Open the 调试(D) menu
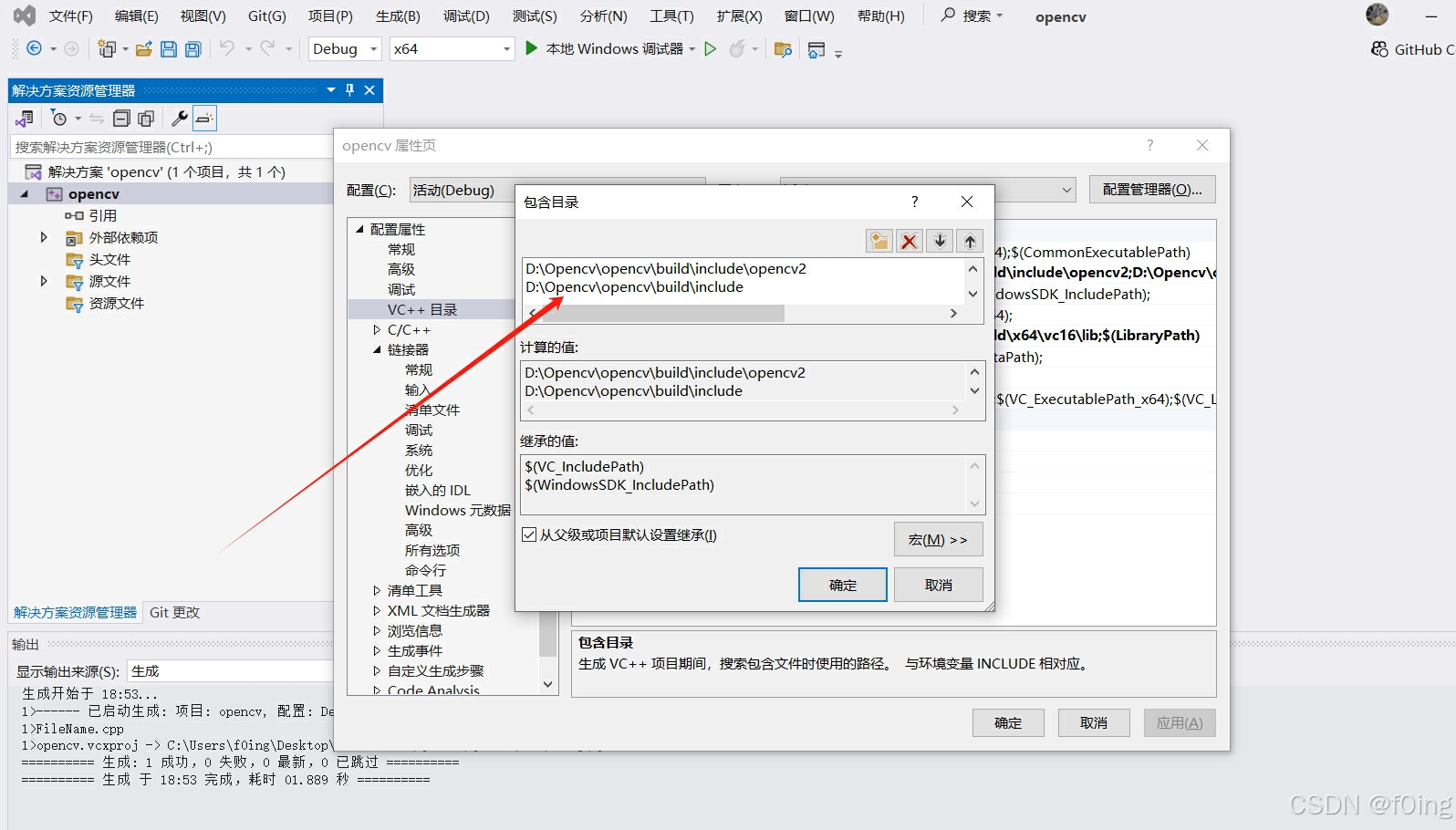Viewport: 1456px width, 830px height. pyautogui.click(x=466, y=16)
